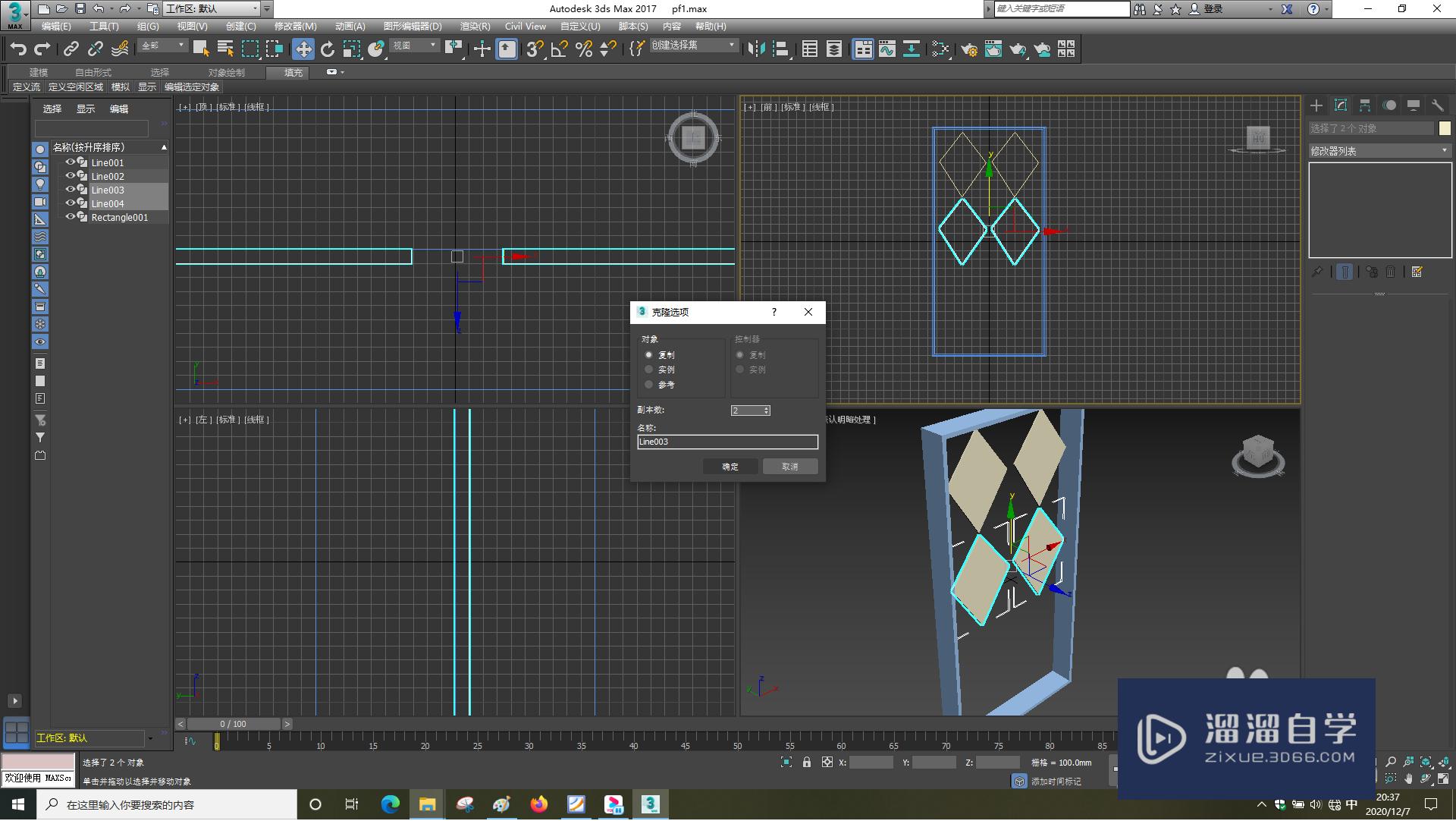Viewport: 1456px width, 821px height.
Task: Open the Animation (A) menu
Action: tap(350, 27)
